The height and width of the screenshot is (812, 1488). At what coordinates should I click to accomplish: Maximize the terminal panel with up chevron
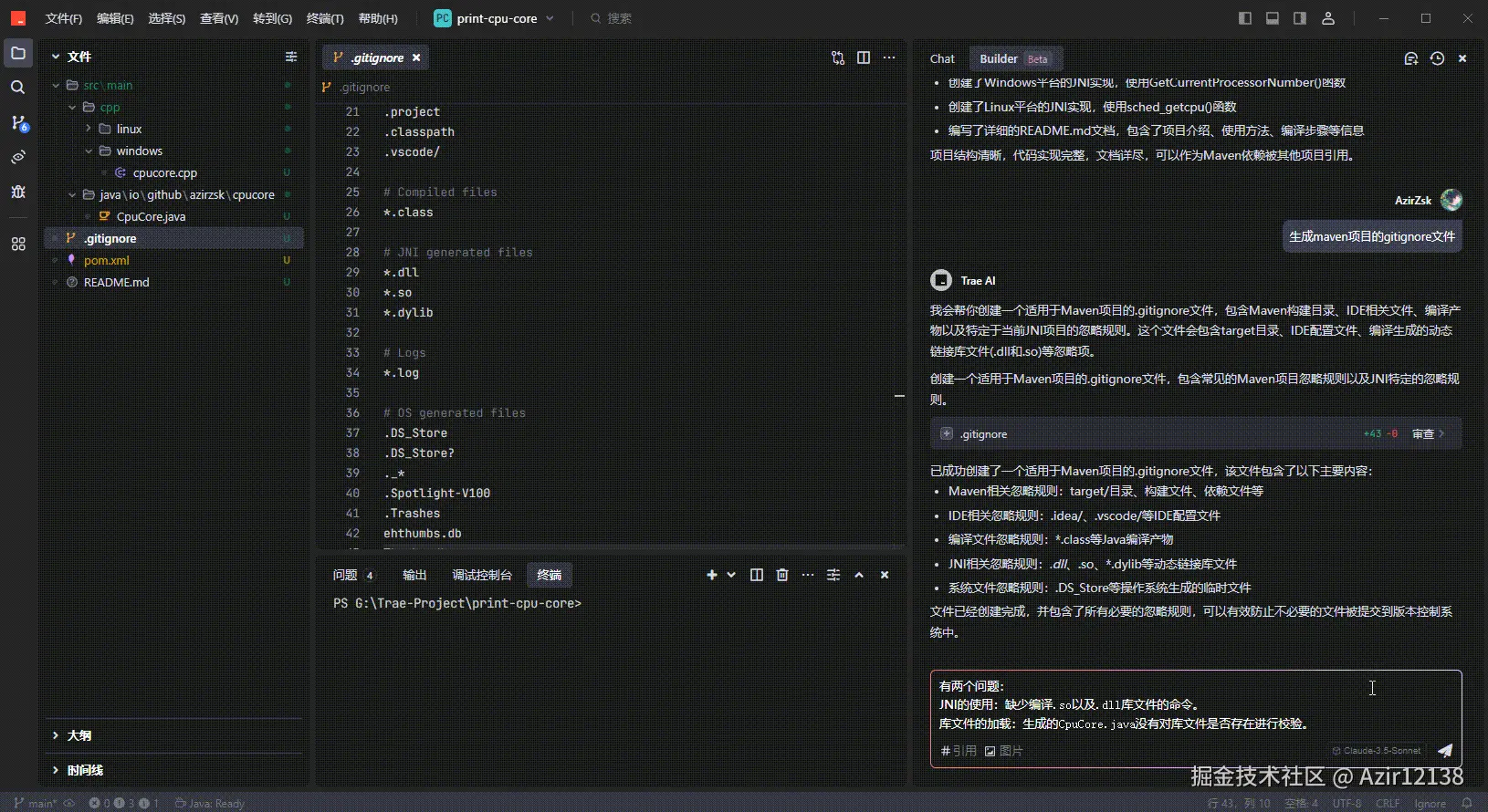pyautogui.click(x=859, y=575)
